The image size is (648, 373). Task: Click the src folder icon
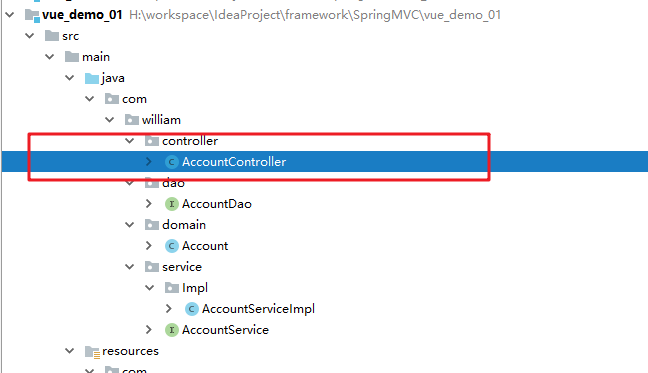pos(52,36)
